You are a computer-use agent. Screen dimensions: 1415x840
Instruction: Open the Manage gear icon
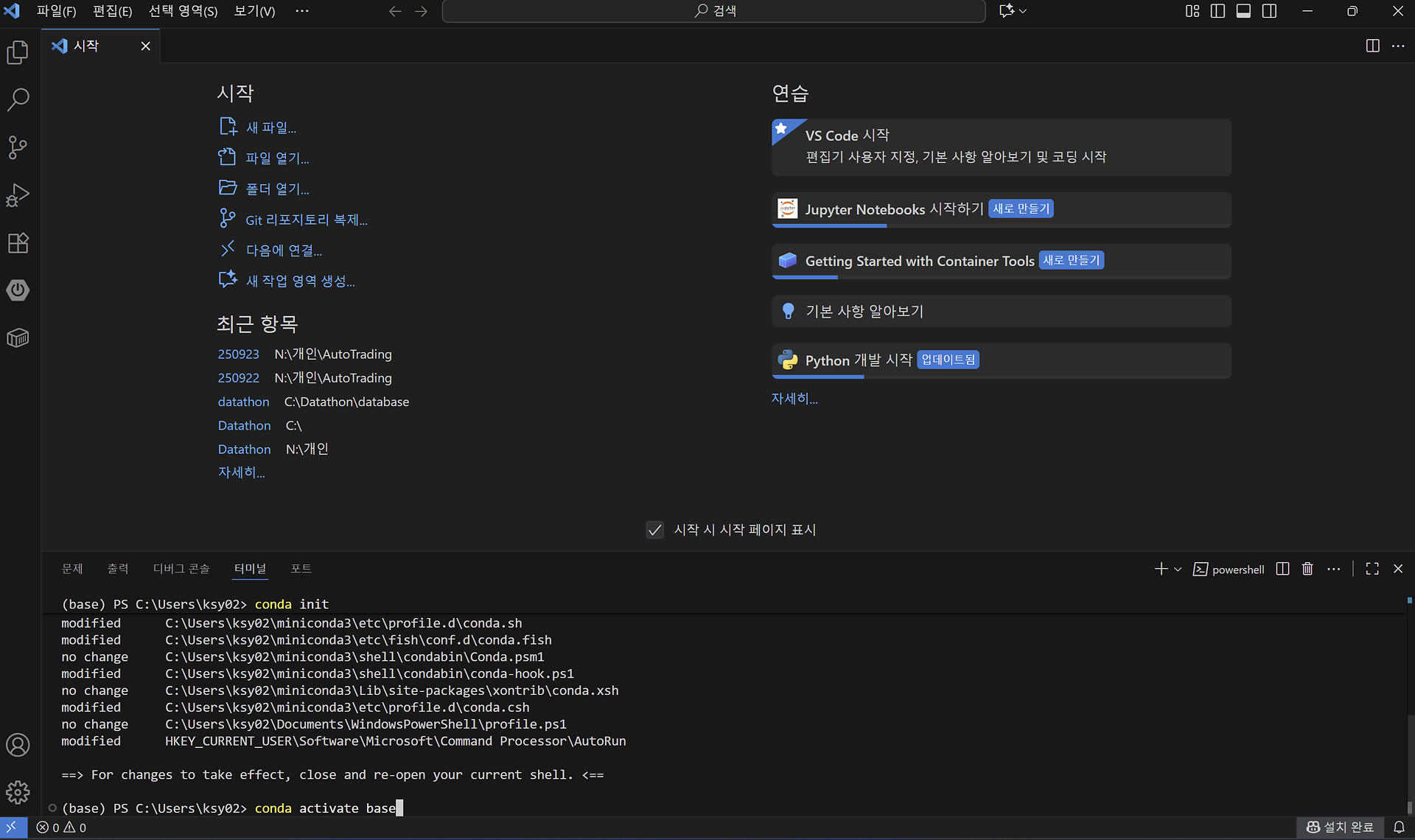click(x=18, y=793)
